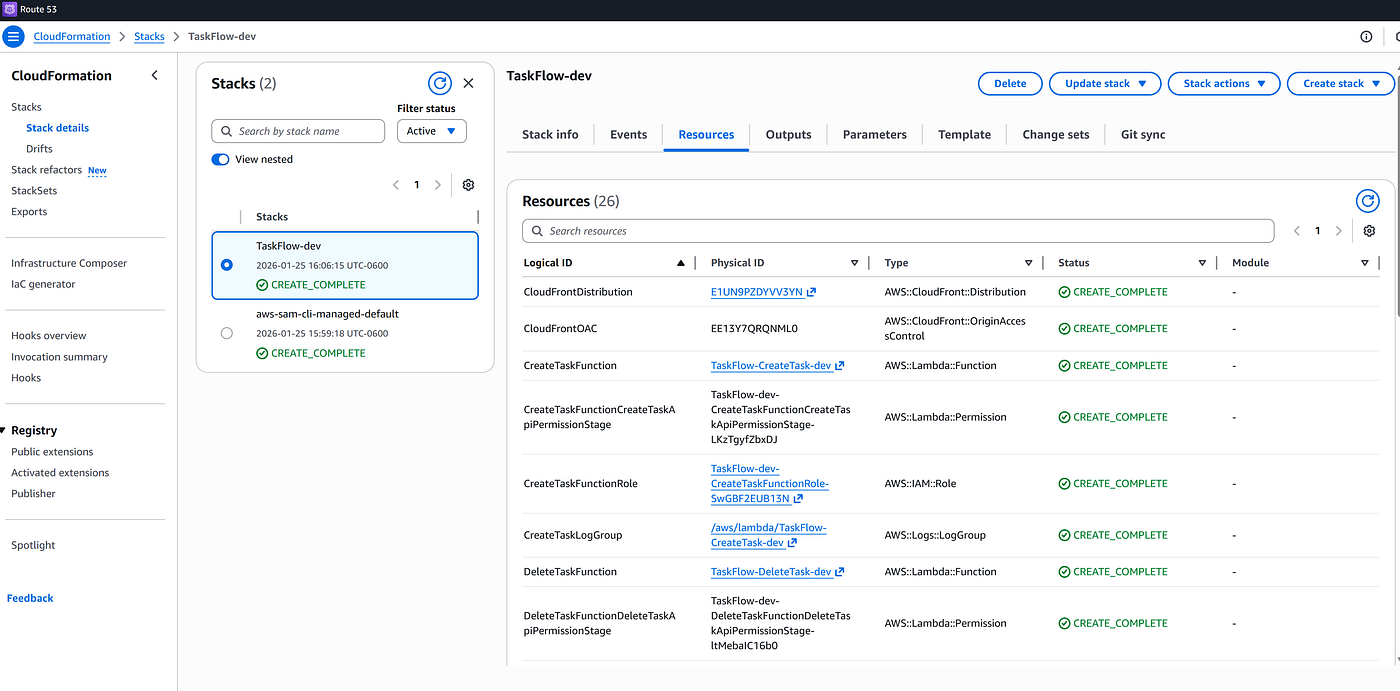Open external link icon next to E1UN9PZDYVV3YN

[x=811, y=292]
